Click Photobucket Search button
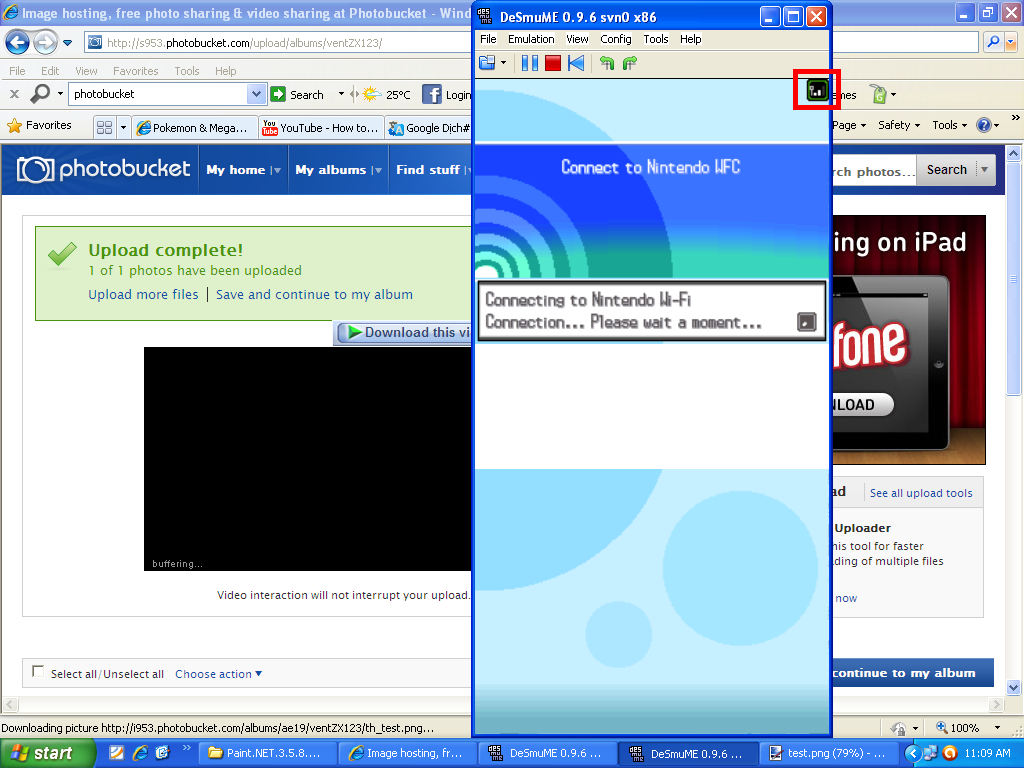Image resolution: width=1024 pixels, height=768 pixels. (946, 170)
